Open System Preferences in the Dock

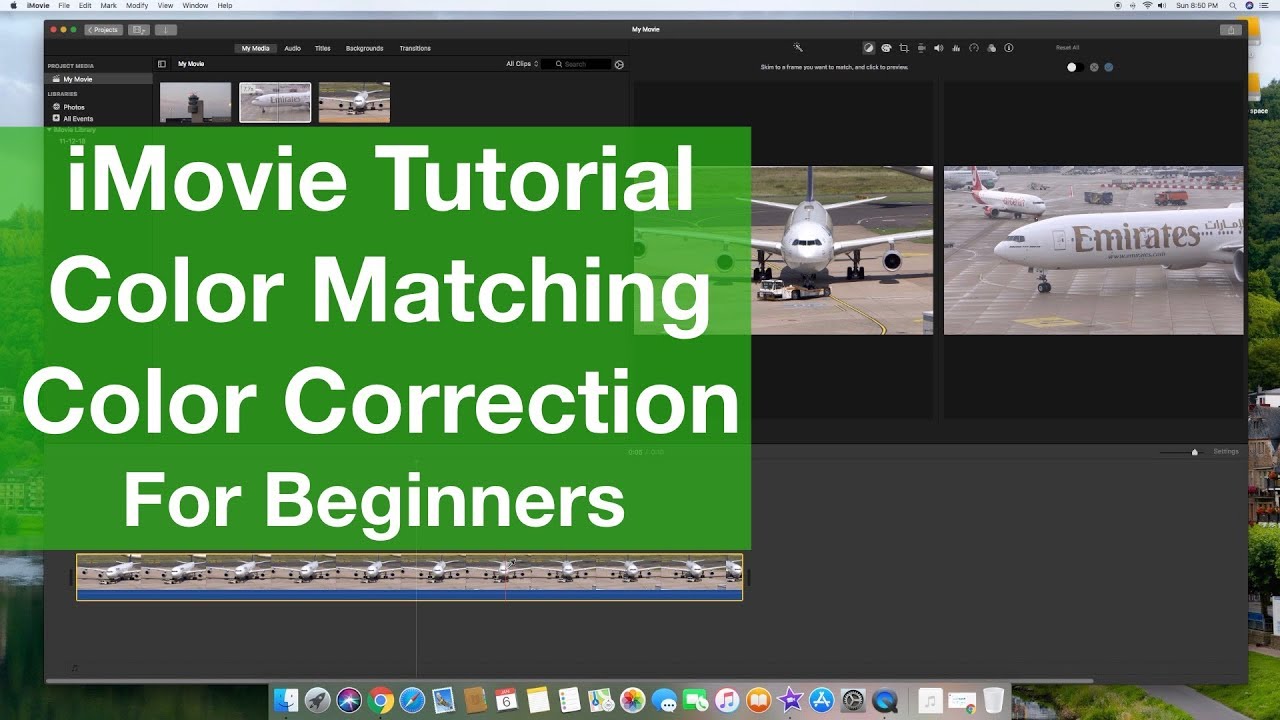tap(853, 700)
